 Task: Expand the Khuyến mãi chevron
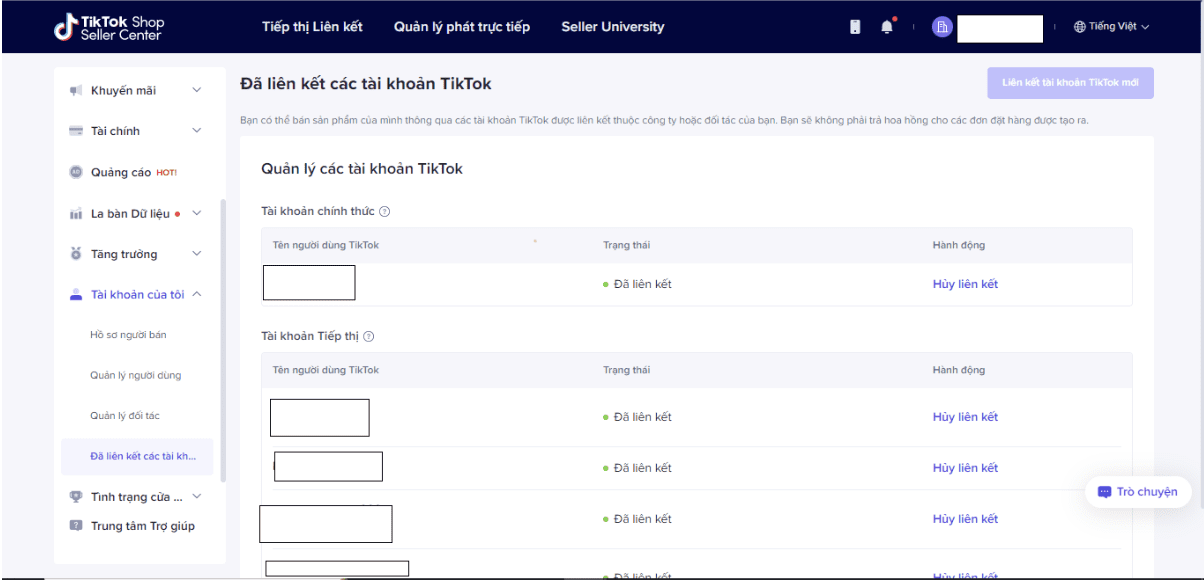[197, 91]
